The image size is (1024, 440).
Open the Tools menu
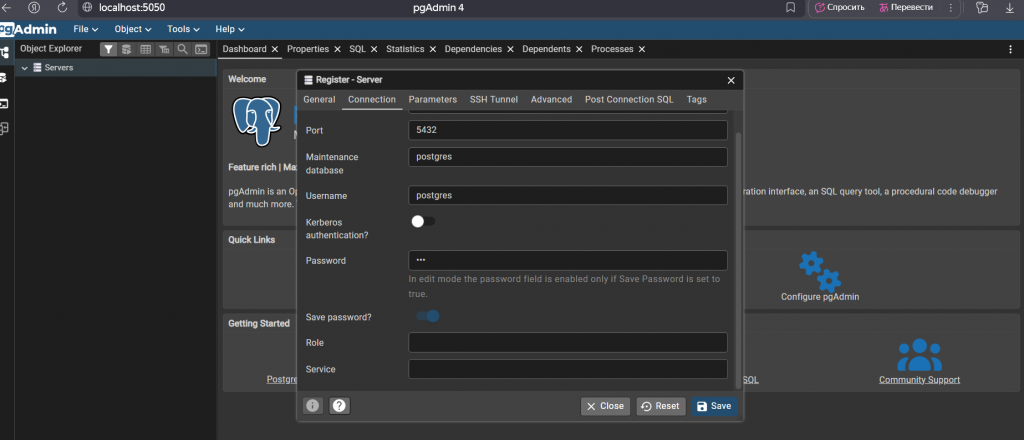coord(183,29)
